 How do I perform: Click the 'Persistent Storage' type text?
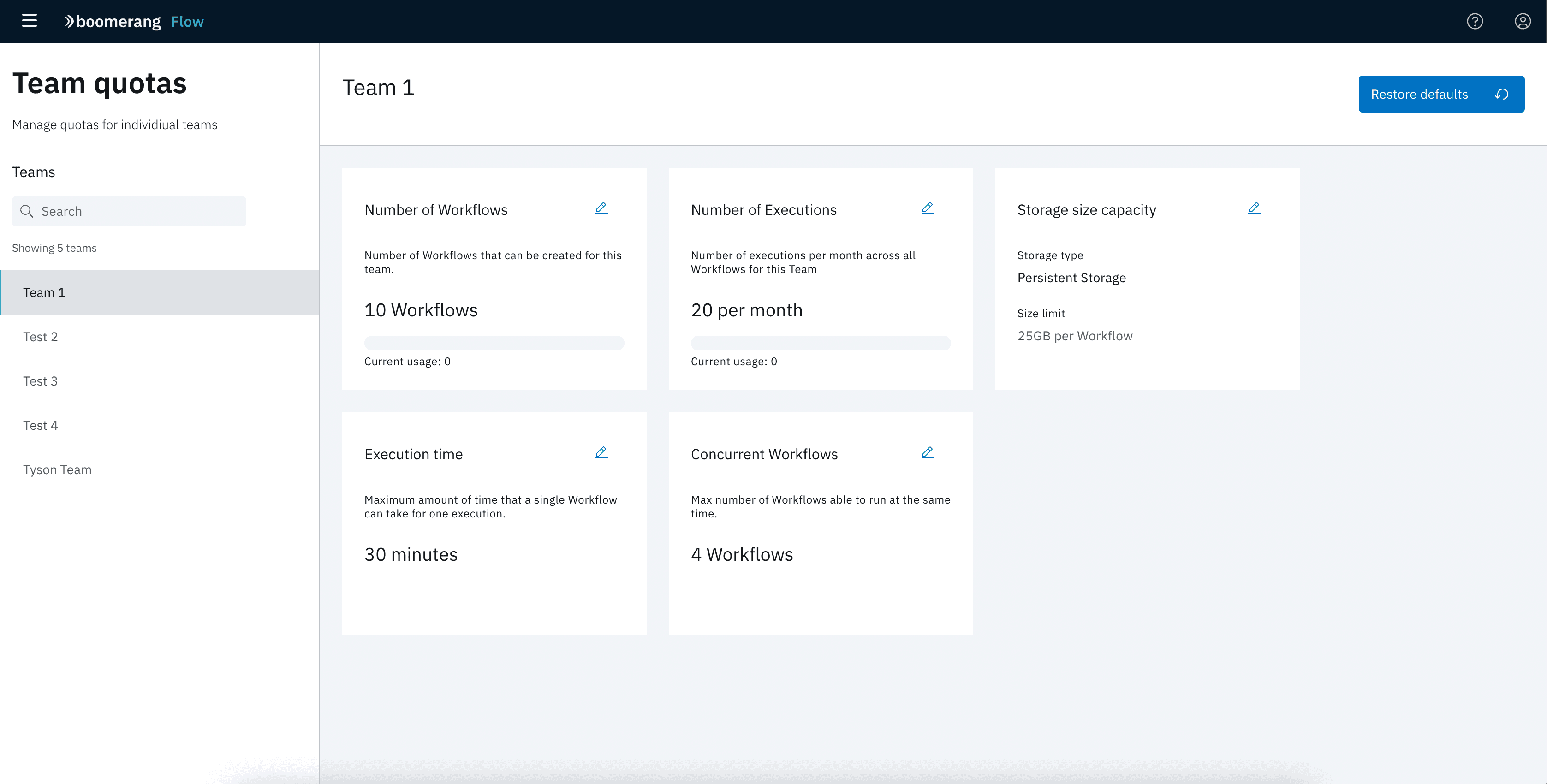pyautogui.click(x=1071, y=278)
